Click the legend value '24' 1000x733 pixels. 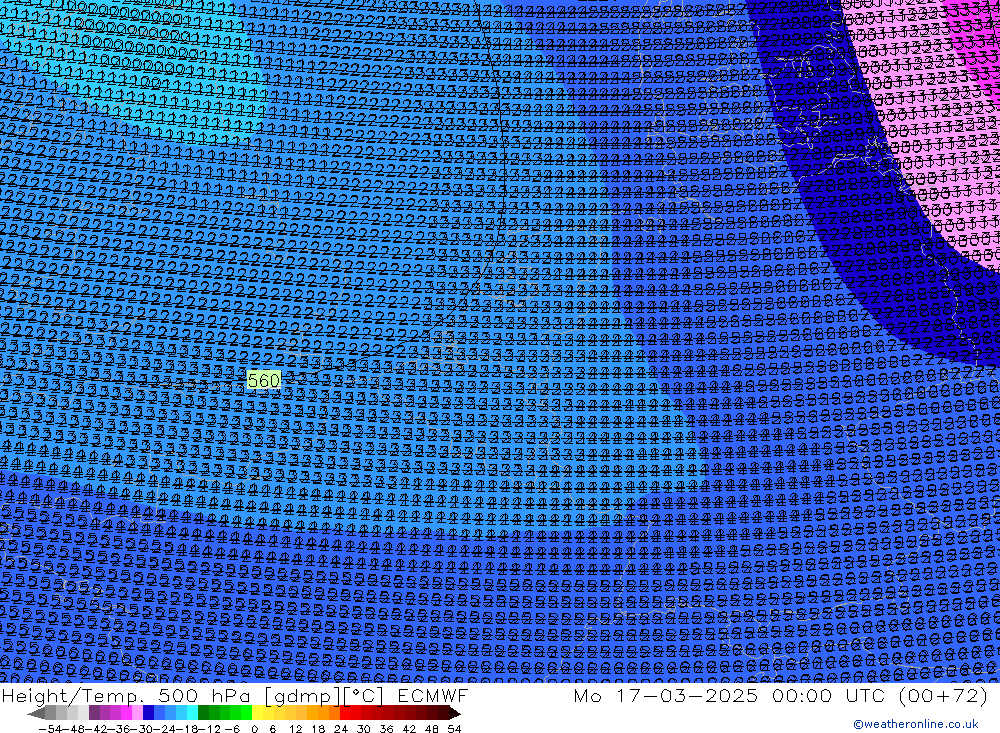(341, 729)
